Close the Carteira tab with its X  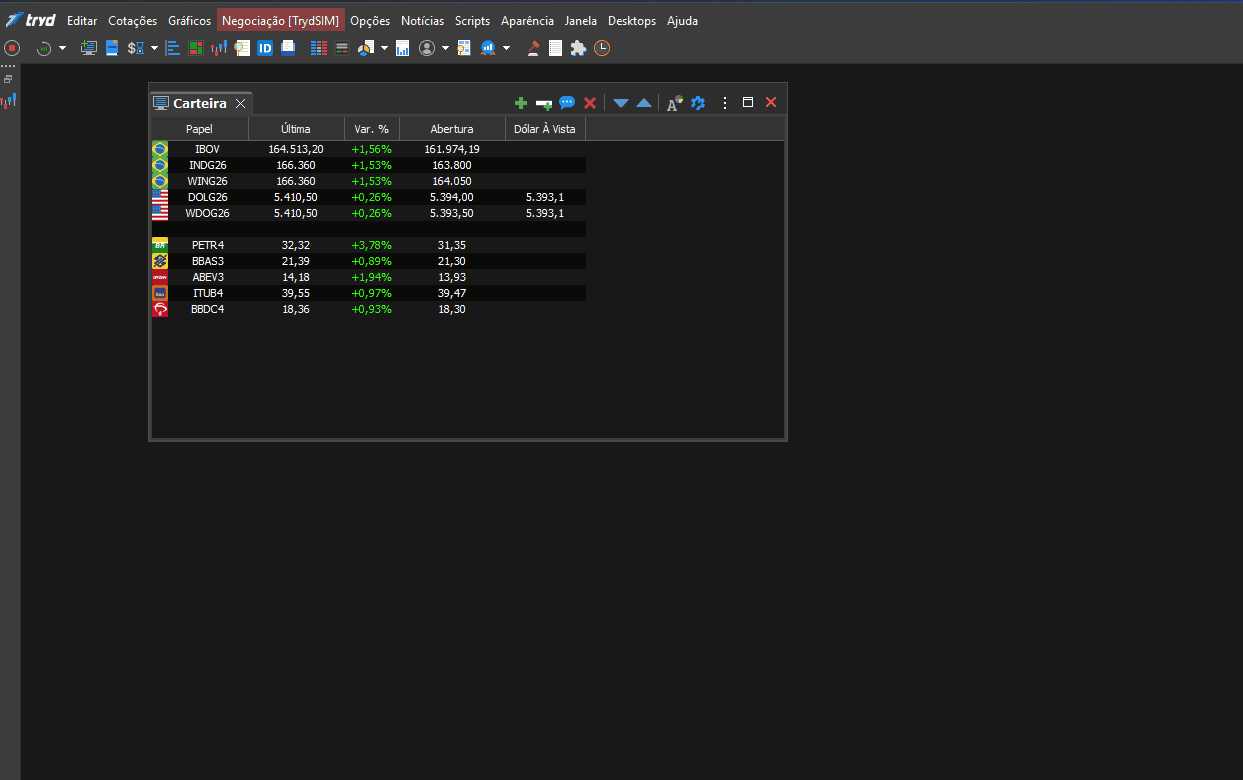(x=240, y=104)
